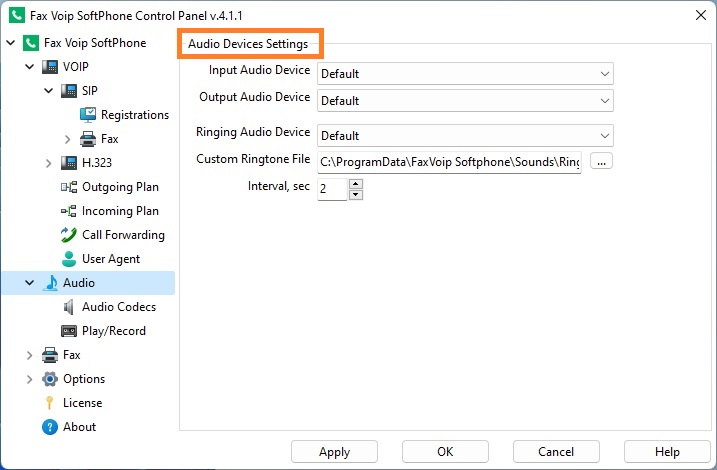Open the User Agent person icon
This screenshot has height=470, width=717.
point(69,259)
